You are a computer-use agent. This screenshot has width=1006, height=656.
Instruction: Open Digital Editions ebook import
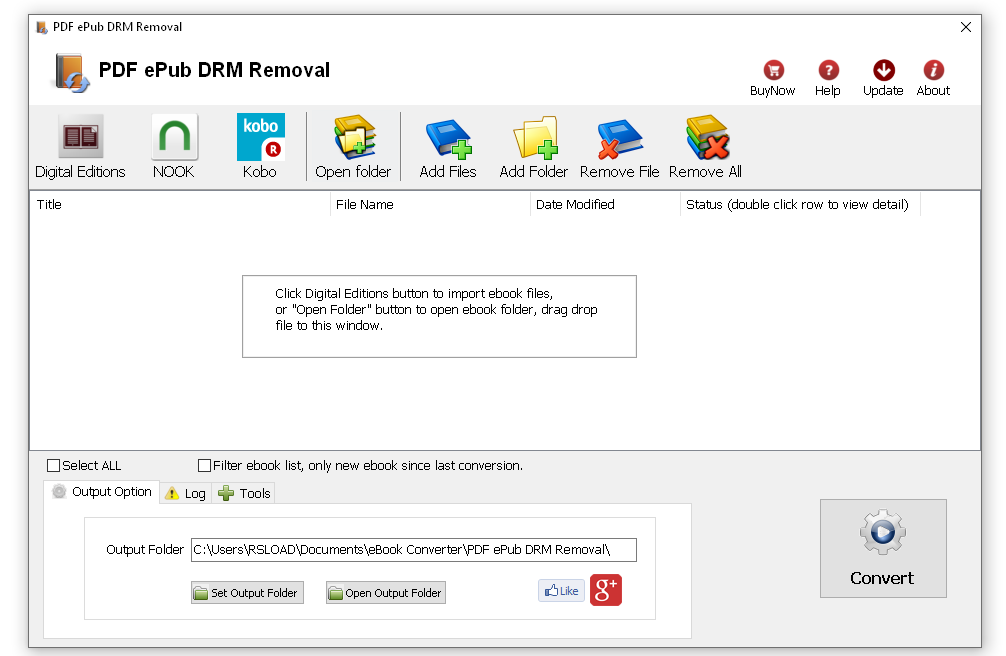80,140
